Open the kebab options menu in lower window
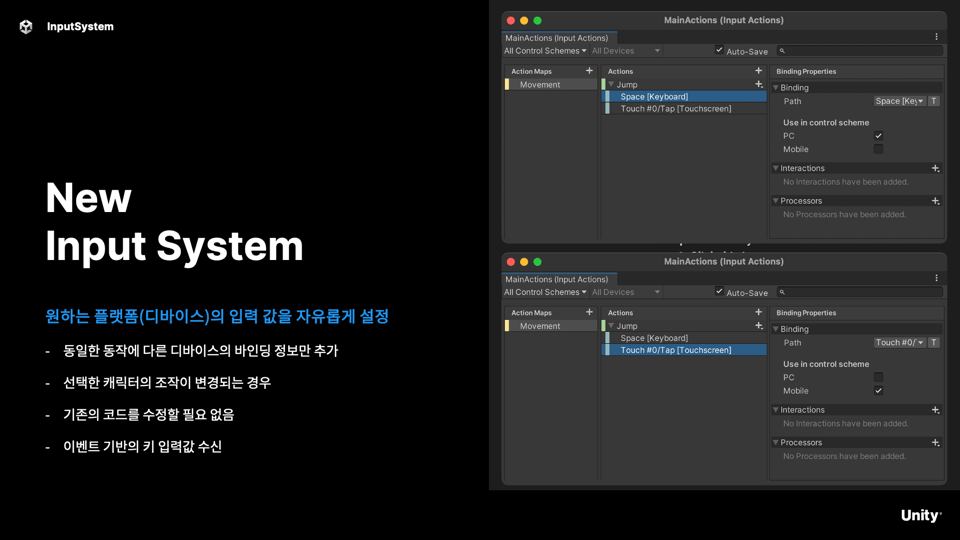This screenshot has width=960, height=540. [936, 279]
